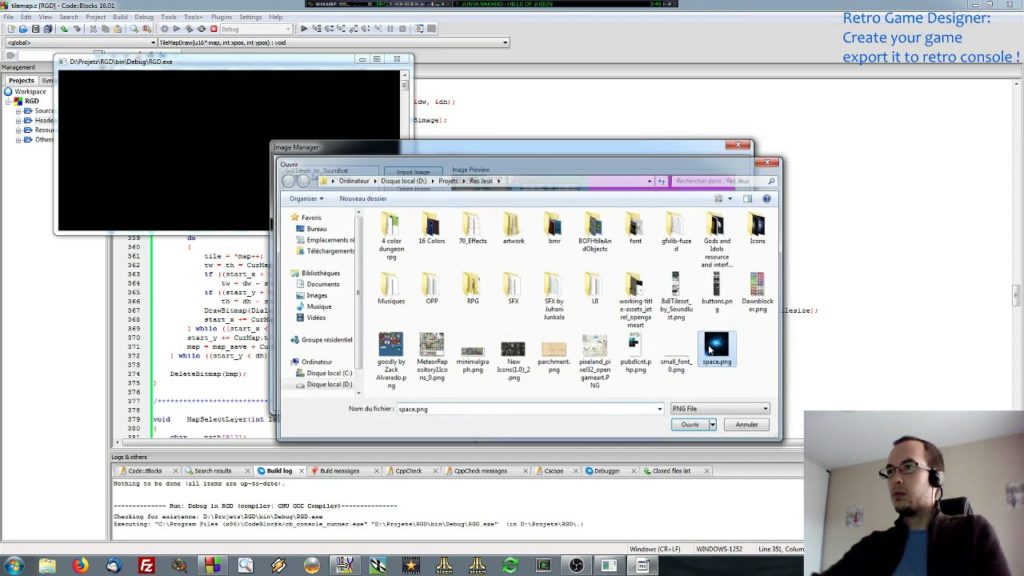Screen dimensions: 1024x576
Task: Switch to the Build messages log tab
Action: coord(340,471)
